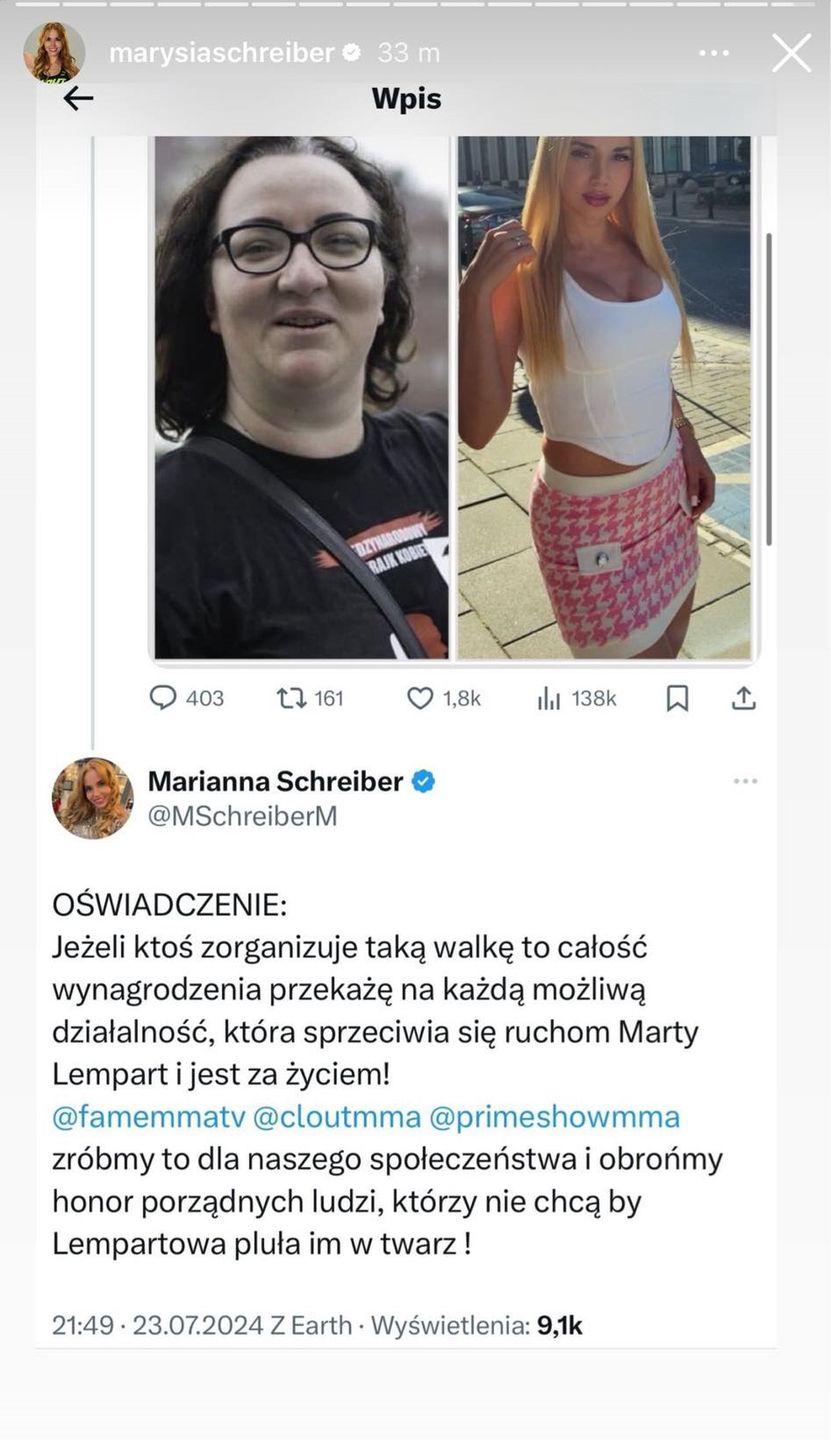Open the tweet's three-dot more menu
831x1440 pixels.
click(x=745, y=781)
